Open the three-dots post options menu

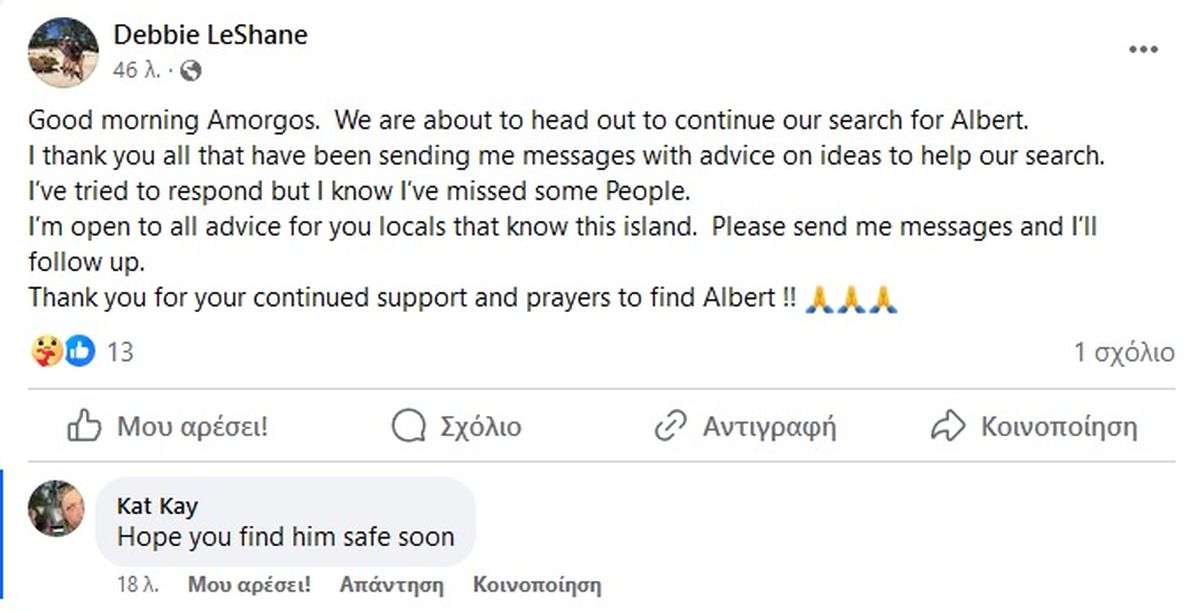pos(1143,50)
